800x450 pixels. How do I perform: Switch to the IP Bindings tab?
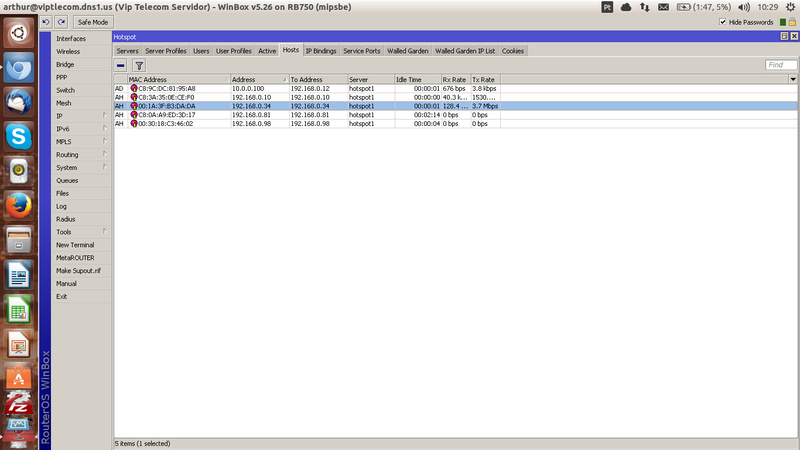click(x=321, y=51)
